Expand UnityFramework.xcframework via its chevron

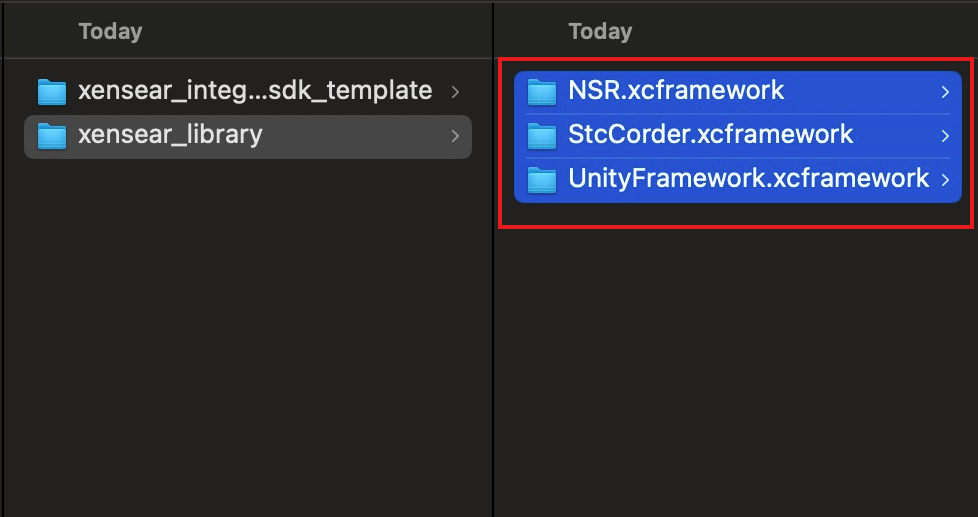[x=945, y=179]
